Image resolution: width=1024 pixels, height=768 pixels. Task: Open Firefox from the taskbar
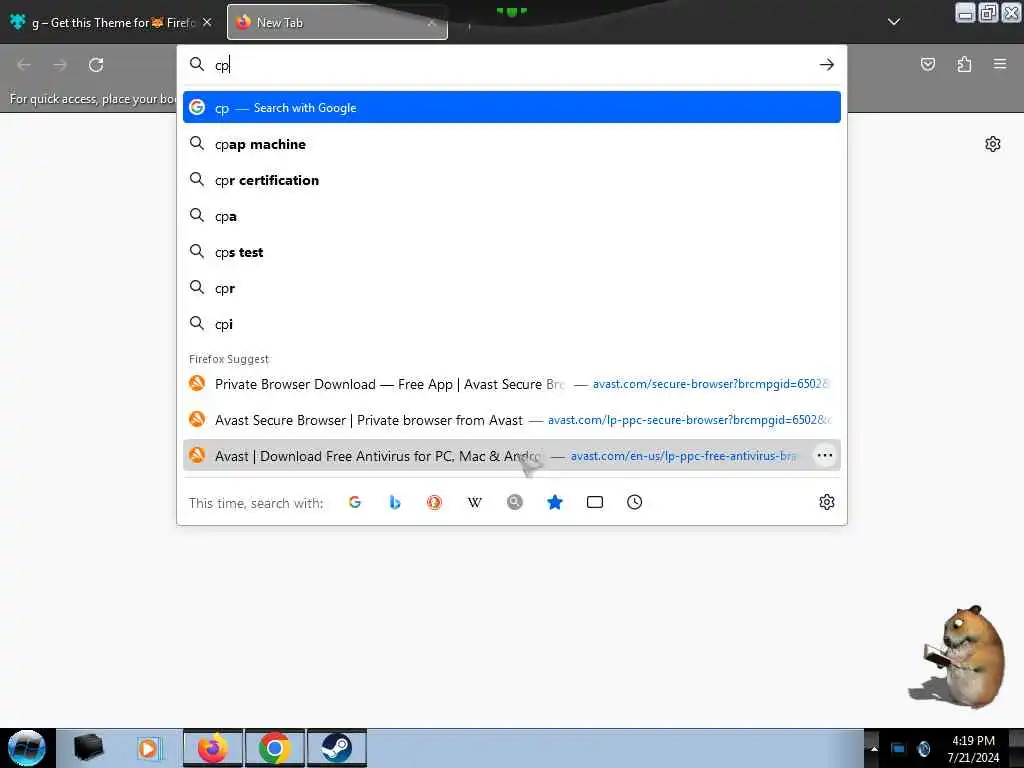(213, 748)
